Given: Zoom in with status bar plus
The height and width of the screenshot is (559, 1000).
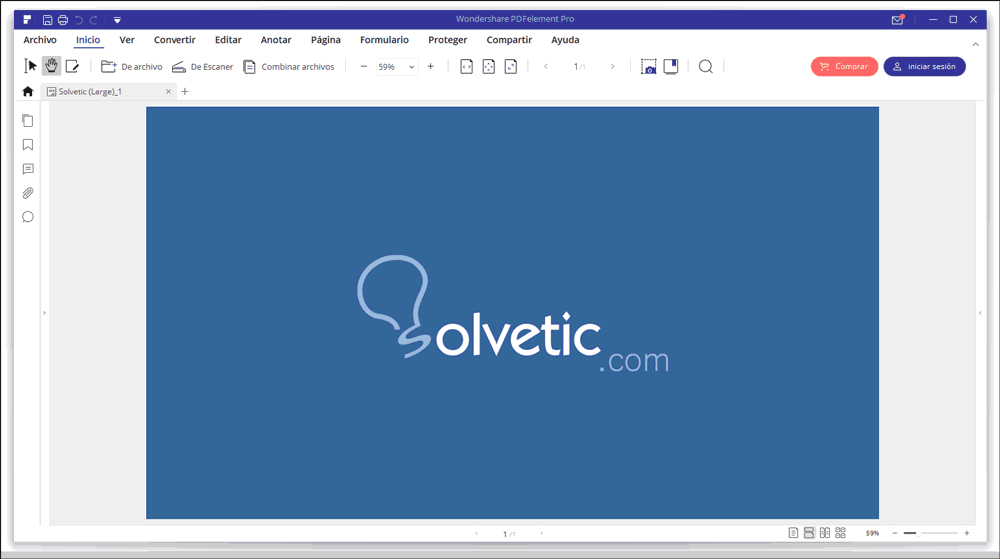Looking at the screenshot, I should [967, 533].
